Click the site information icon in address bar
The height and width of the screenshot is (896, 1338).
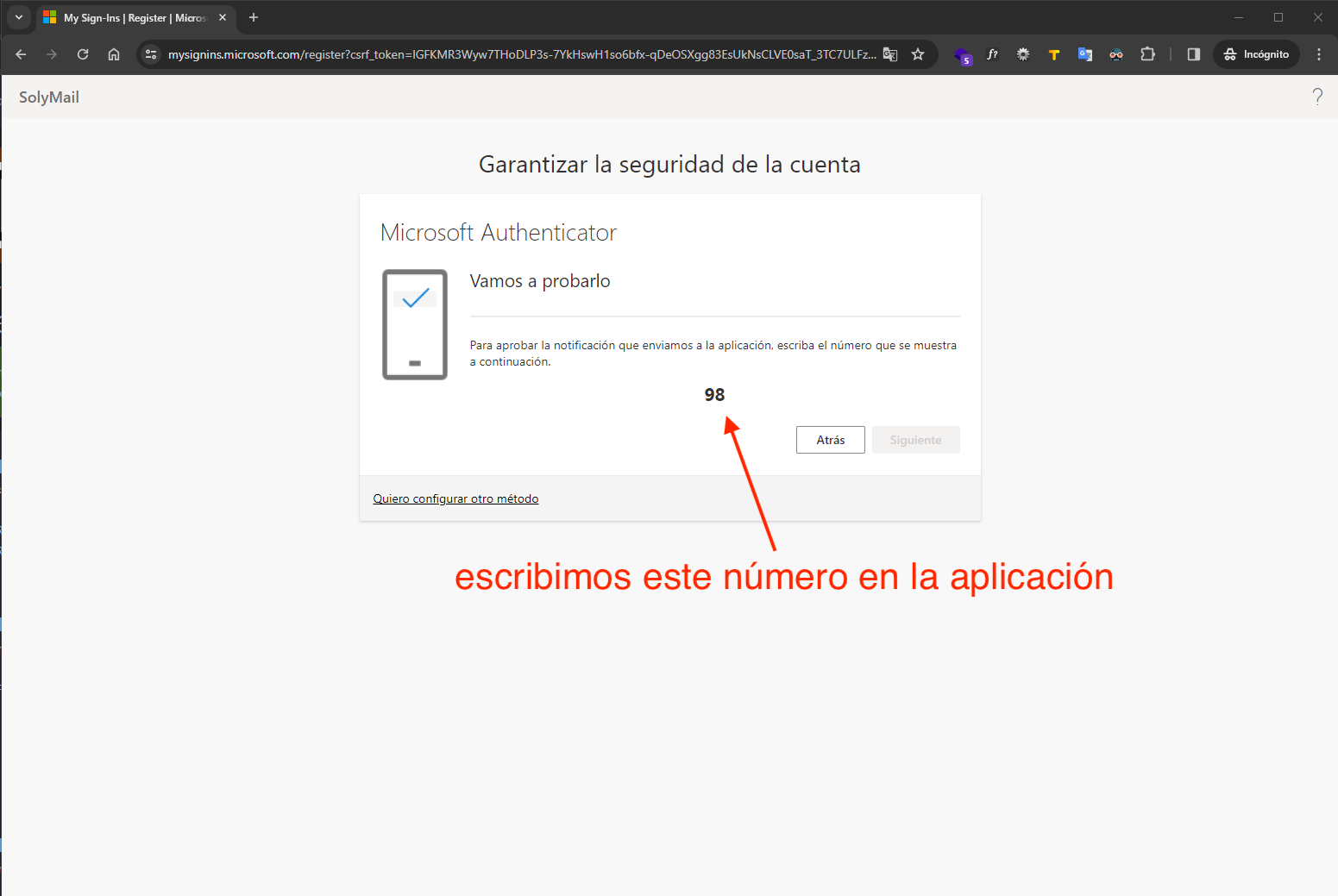[x=151, y=54]
